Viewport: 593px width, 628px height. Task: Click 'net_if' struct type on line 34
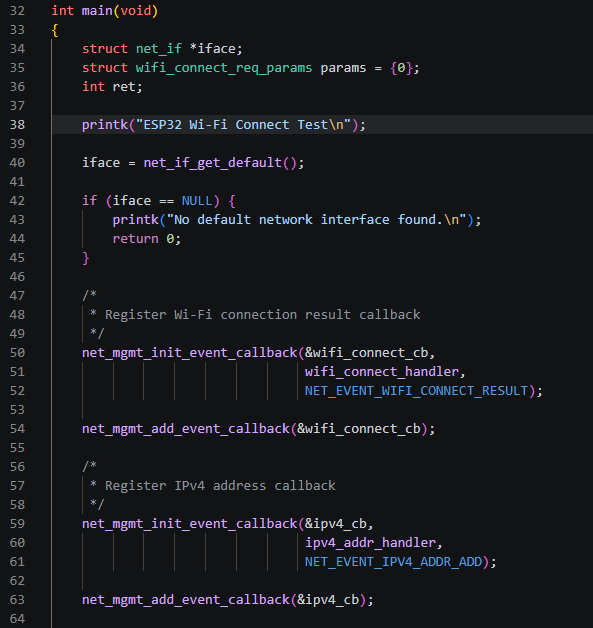click(159, 49)
